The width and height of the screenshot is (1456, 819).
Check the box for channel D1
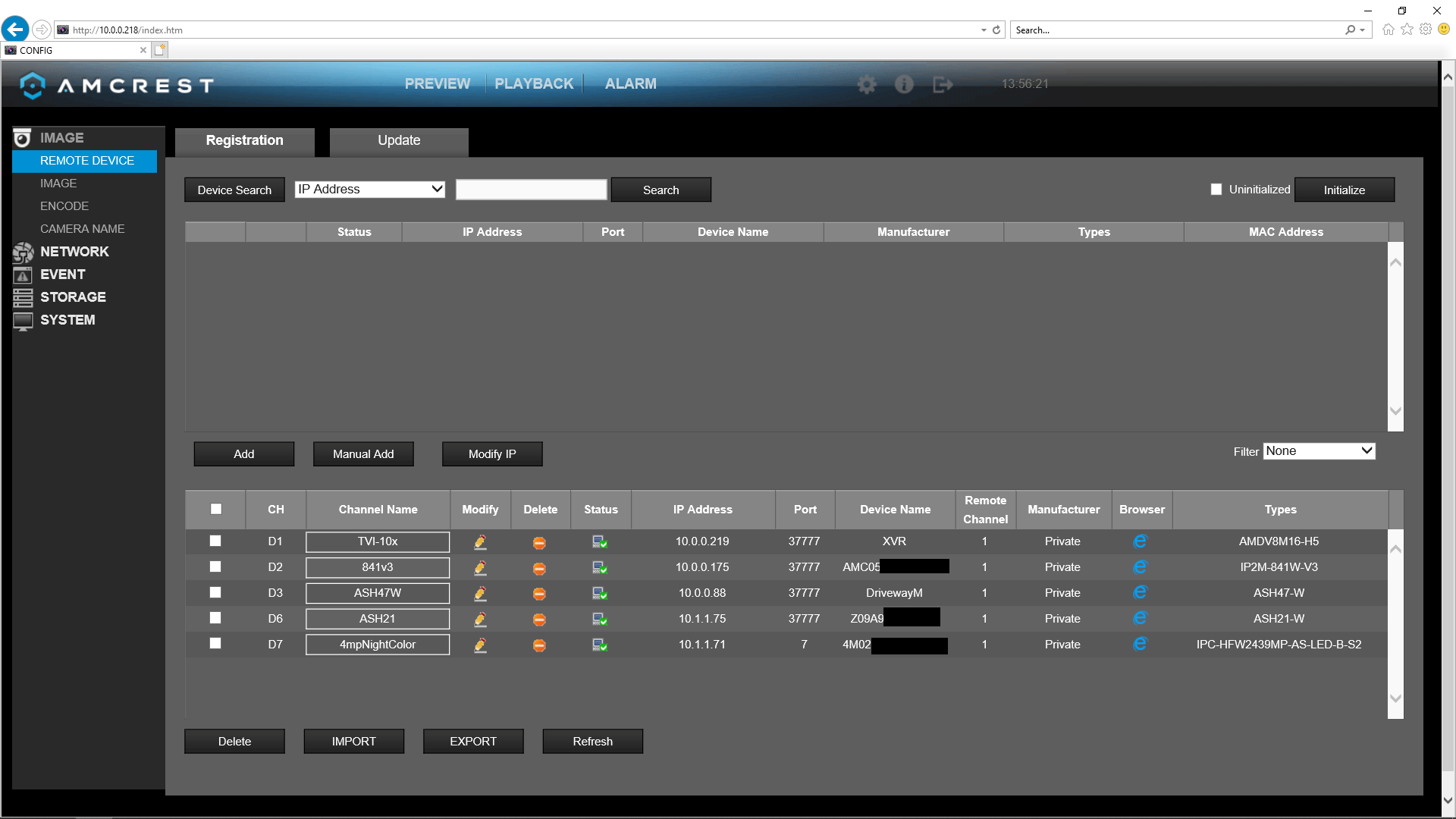pyautogui.click(x=215, y=541)
